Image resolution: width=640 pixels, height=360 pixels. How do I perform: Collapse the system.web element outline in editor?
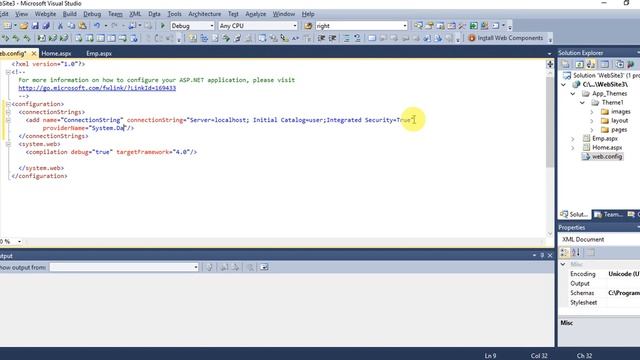(8, 144)
